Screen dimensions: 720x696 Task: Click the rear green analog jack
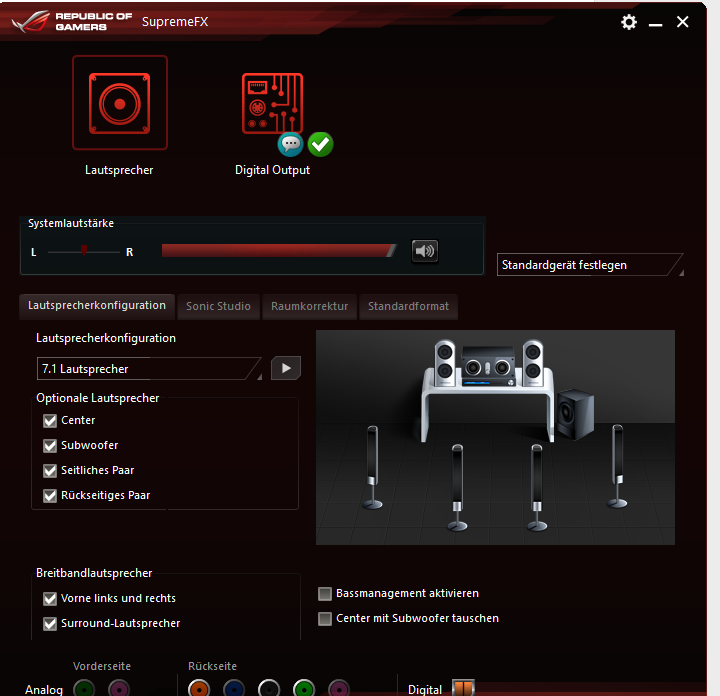click(x=304, y=689)
